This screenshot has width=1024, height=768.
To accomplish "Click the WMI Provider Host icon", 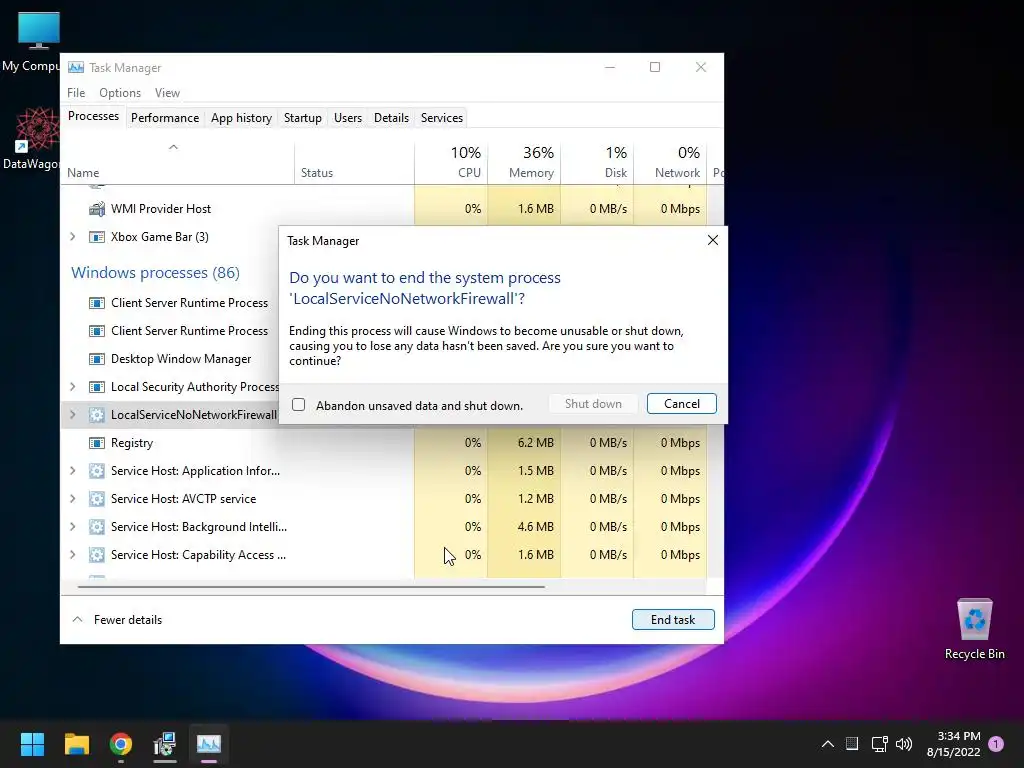I will click(x=97, y=209).
